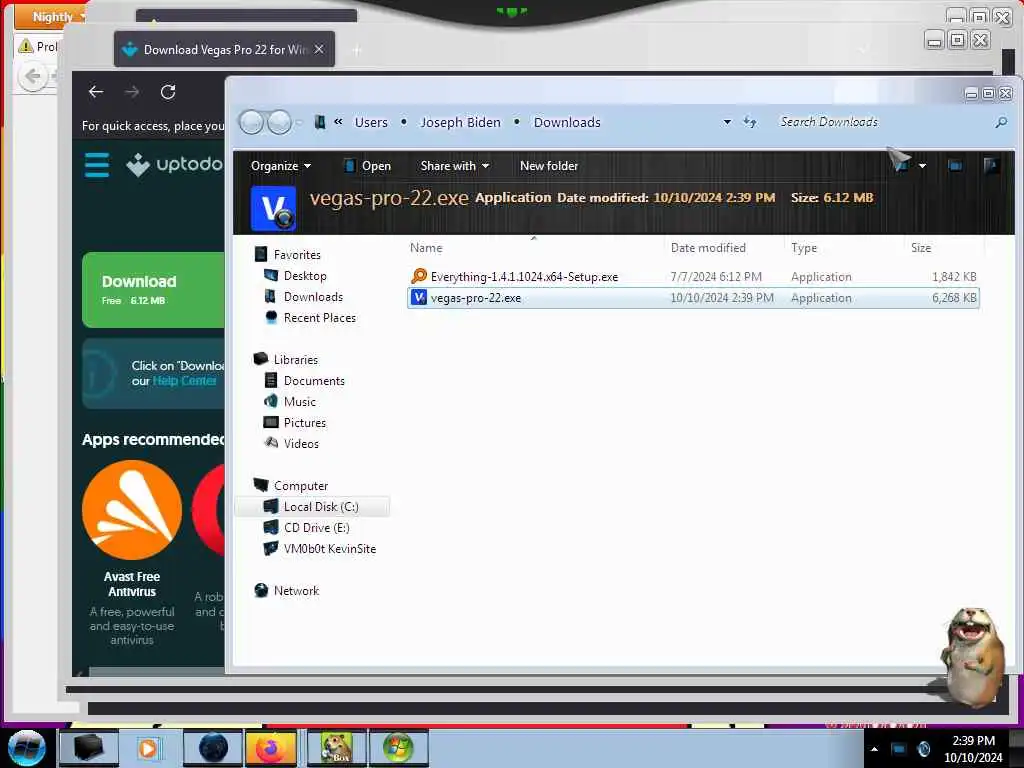Click the Explorer help icon

[991, 166]
